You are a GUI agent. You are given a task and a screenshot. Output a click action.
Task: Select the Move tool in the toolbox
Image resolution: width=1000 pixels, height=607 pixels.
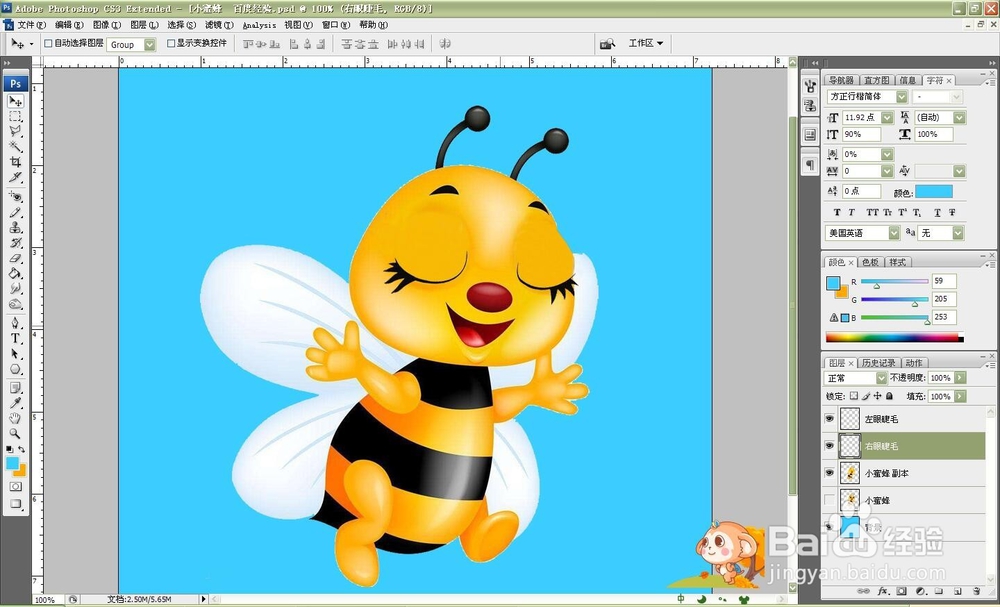coord(14,103)
